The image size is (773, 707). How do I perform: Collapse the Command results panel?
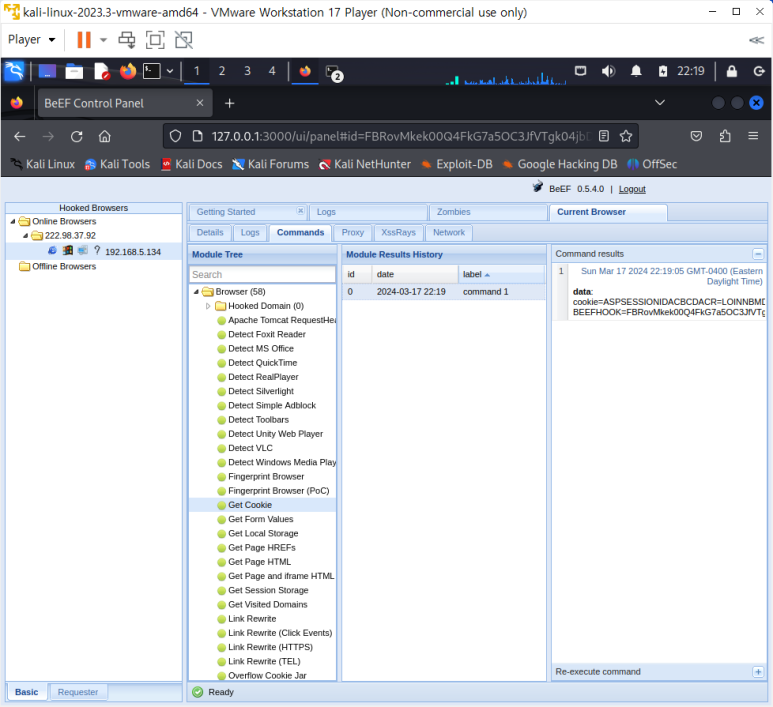758,254
